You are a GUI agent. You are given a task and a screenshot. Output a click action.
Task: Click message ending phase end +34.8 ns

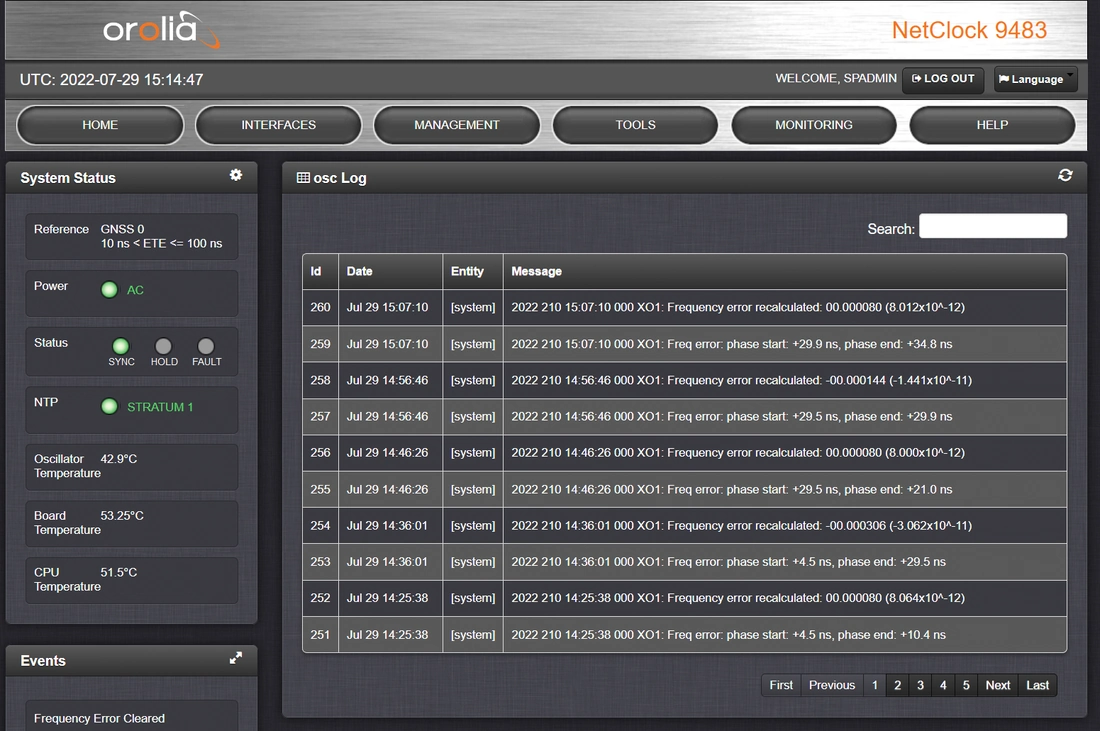(732, 344)
